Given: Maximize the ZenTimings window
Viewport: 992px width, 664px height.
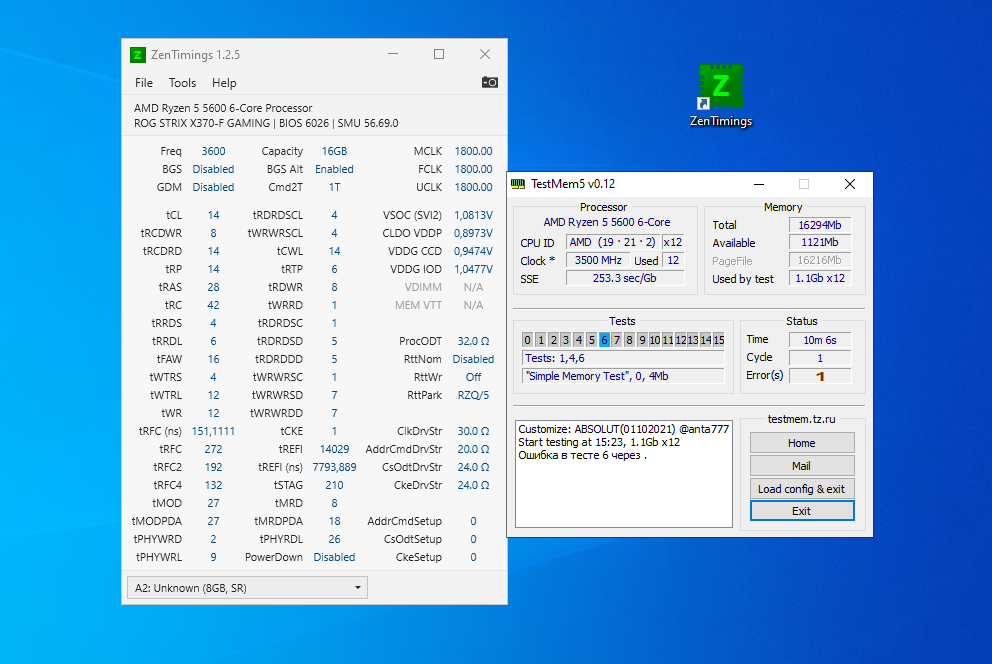Looking at the screenshot, I should [438, 54].
